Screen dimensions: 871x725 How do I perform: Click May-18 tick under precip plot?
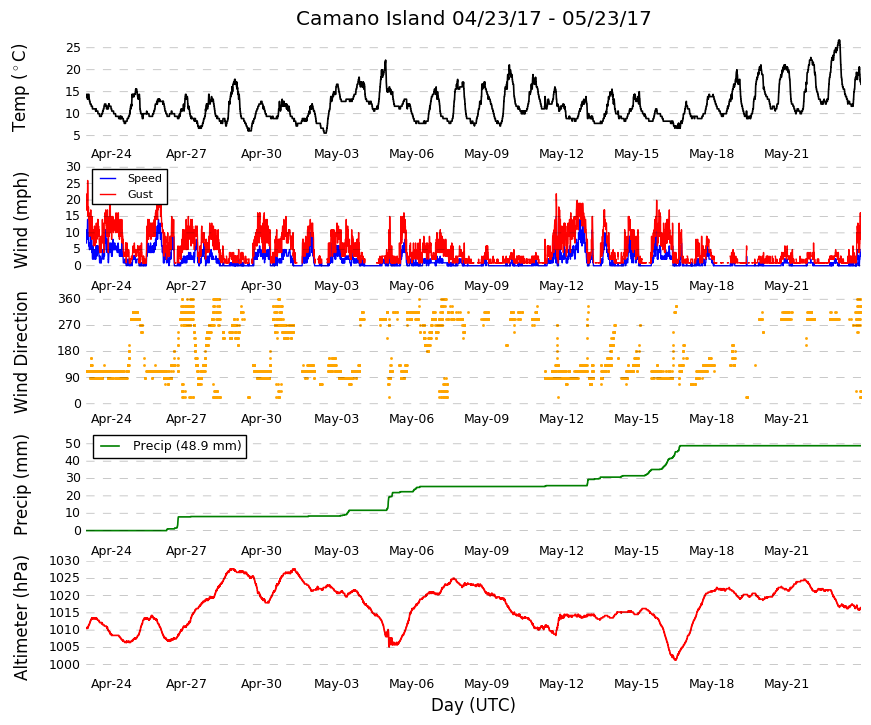(x=711, y=551)
